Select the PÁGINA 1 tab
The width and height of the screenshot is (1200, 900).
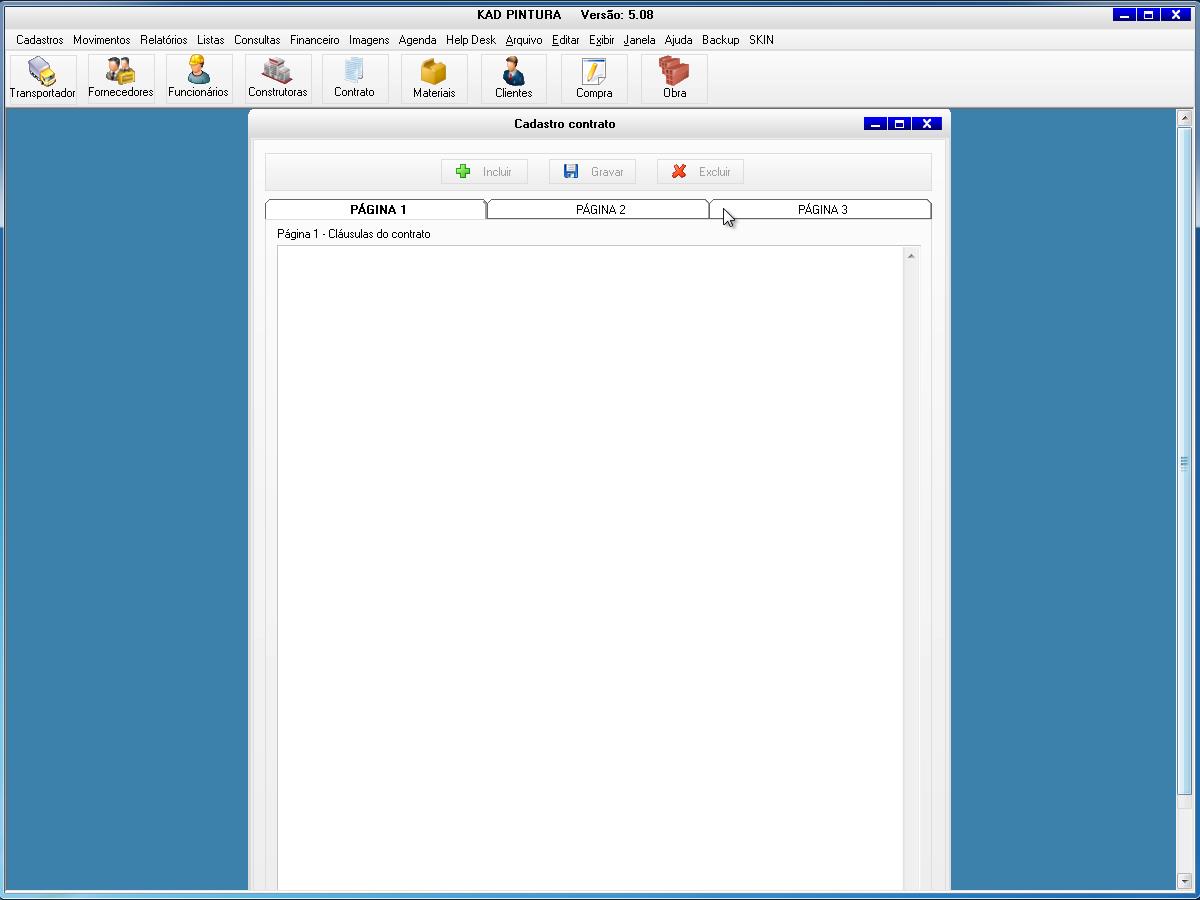[377, 210]
